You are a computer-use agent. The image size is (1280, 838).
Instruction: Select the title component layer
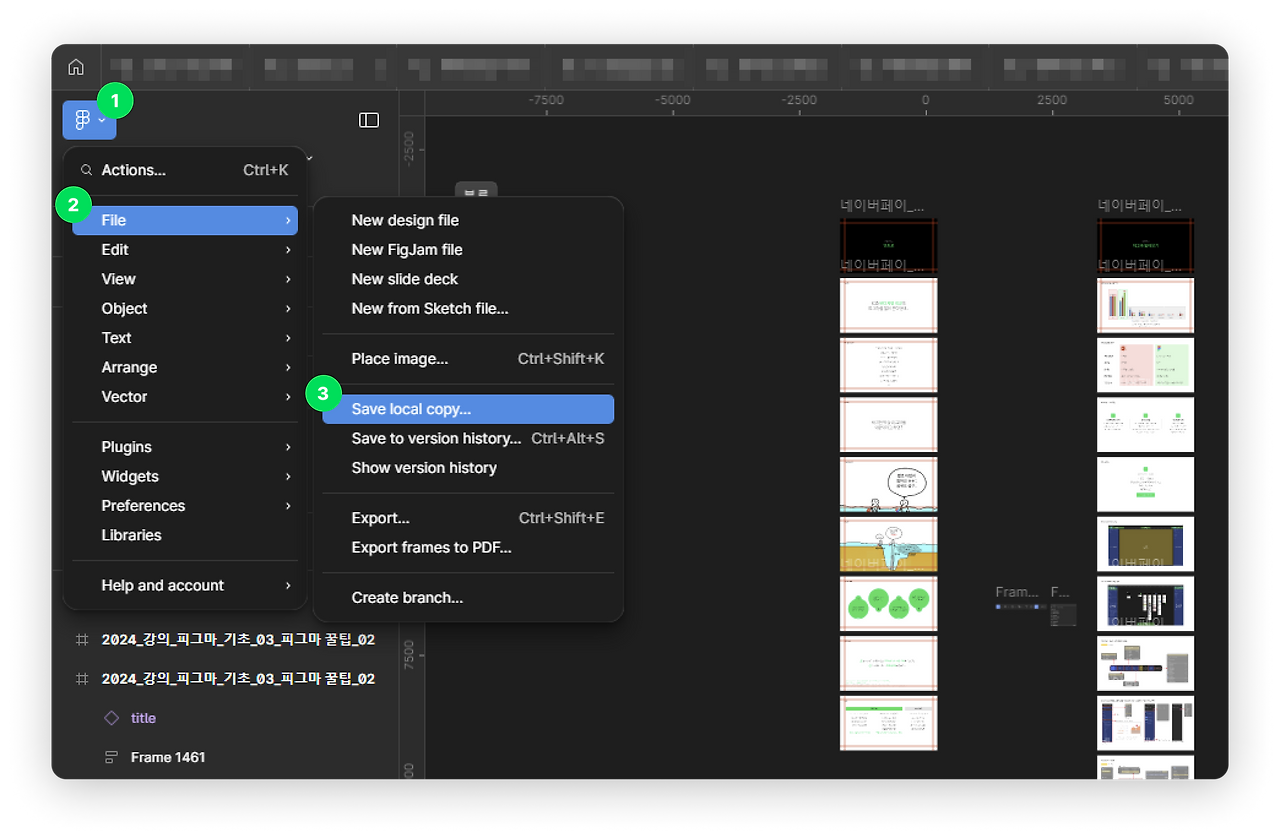pos(143,718)
